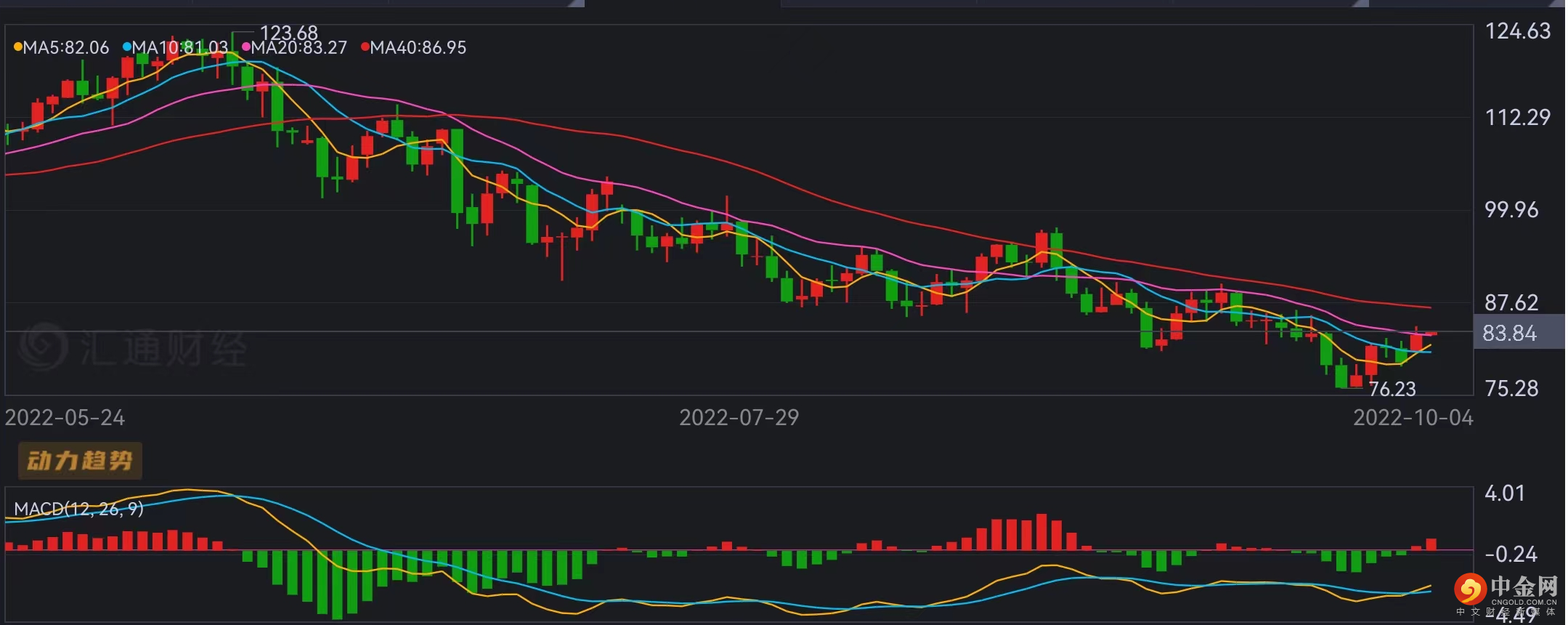
Task: Select the MA40:86.95 legend label
Action: pyautogui.click(x=418, y=48)
